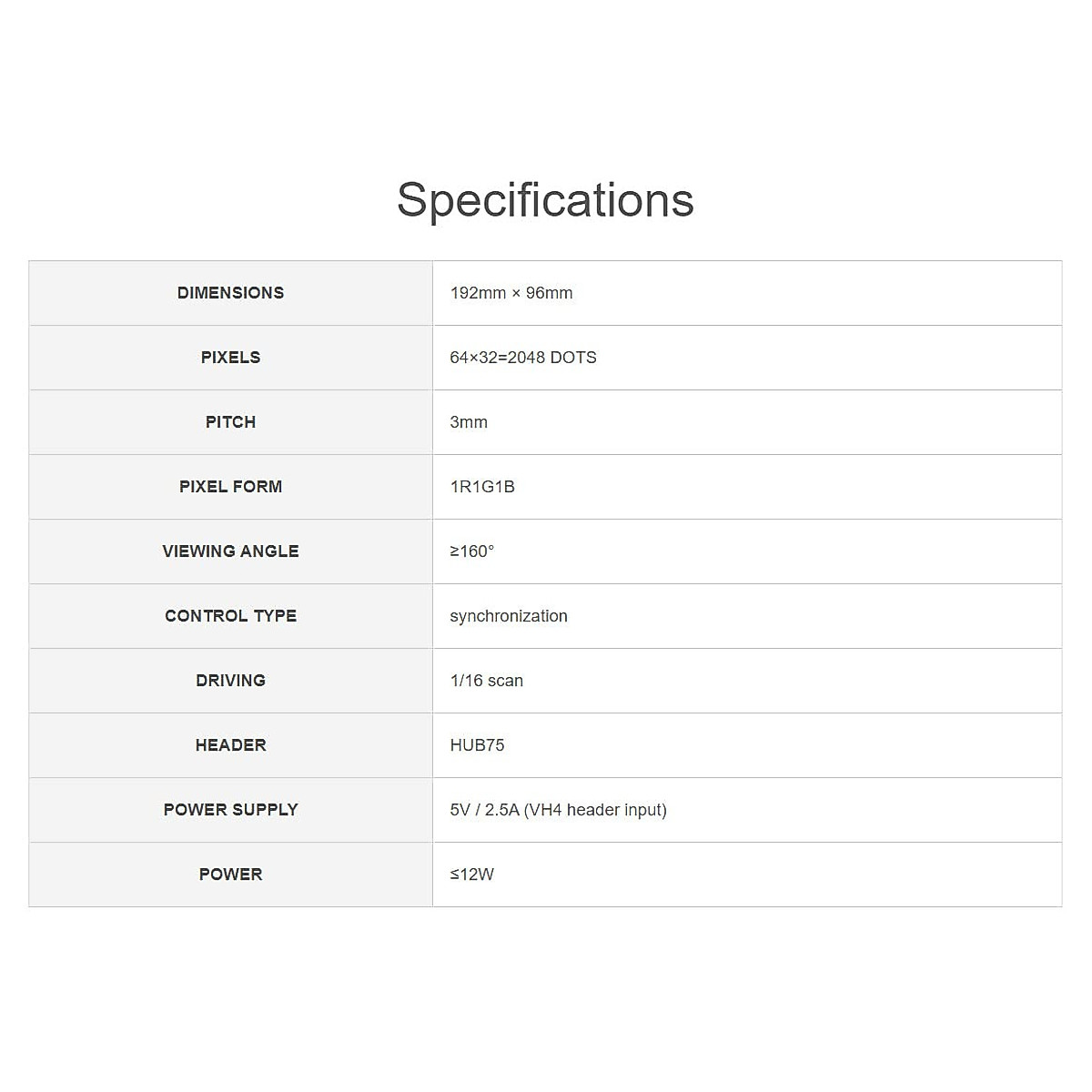Click the synchronization value text
The width and height of the screenshot is (1092, 1092).
coord(509,616)
